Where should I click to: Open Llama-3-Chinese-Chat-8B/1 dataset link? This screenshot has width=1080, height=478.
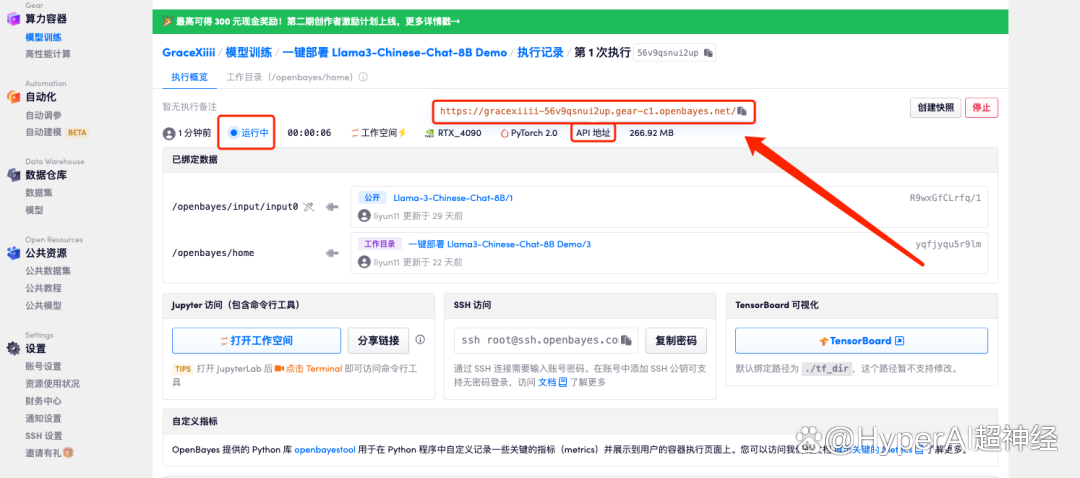tap(453, 198)
